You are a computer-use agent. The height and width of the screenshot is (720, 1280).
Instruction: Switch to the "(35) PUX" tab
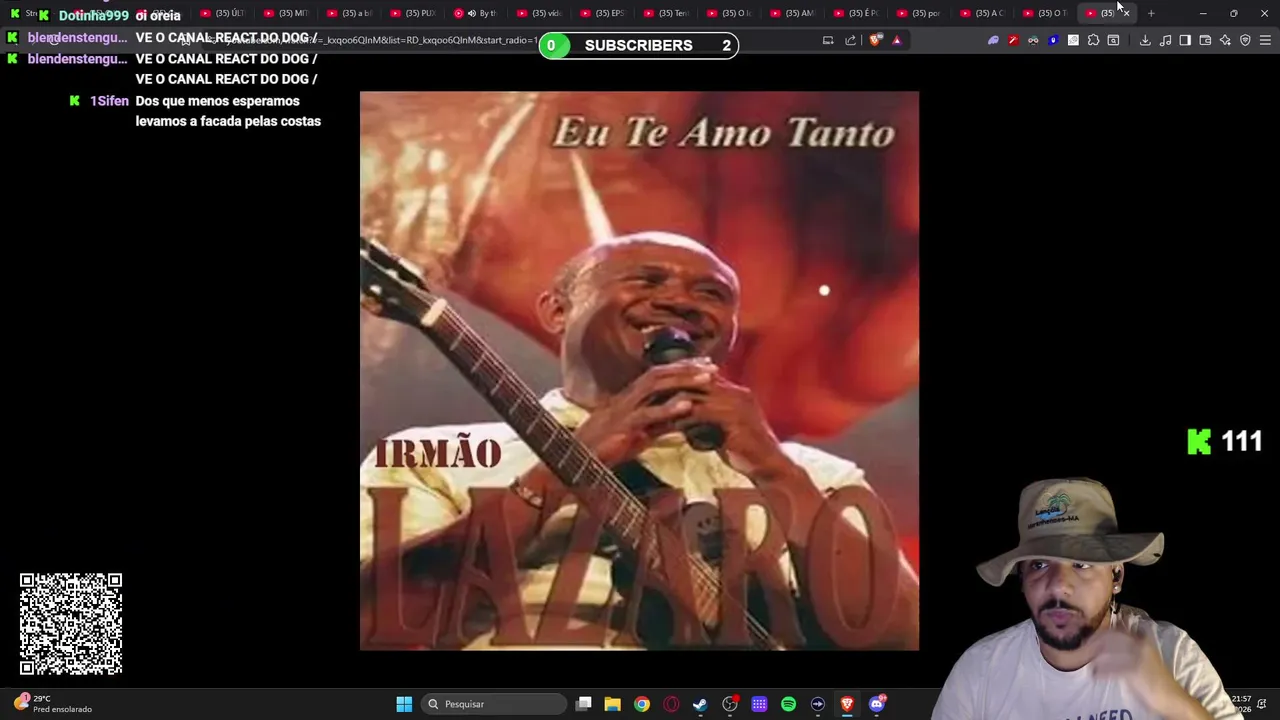tap(414, 13)
